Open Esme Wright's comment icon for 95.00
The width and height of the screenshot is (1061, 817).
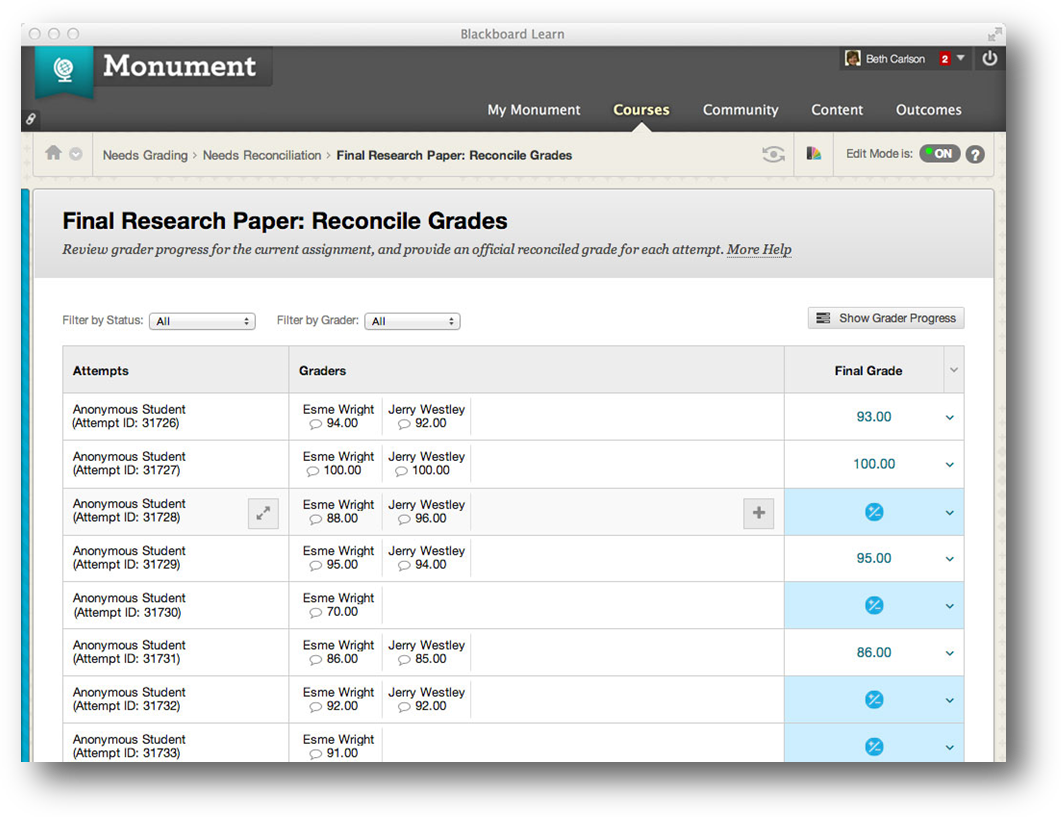[315, 566]
